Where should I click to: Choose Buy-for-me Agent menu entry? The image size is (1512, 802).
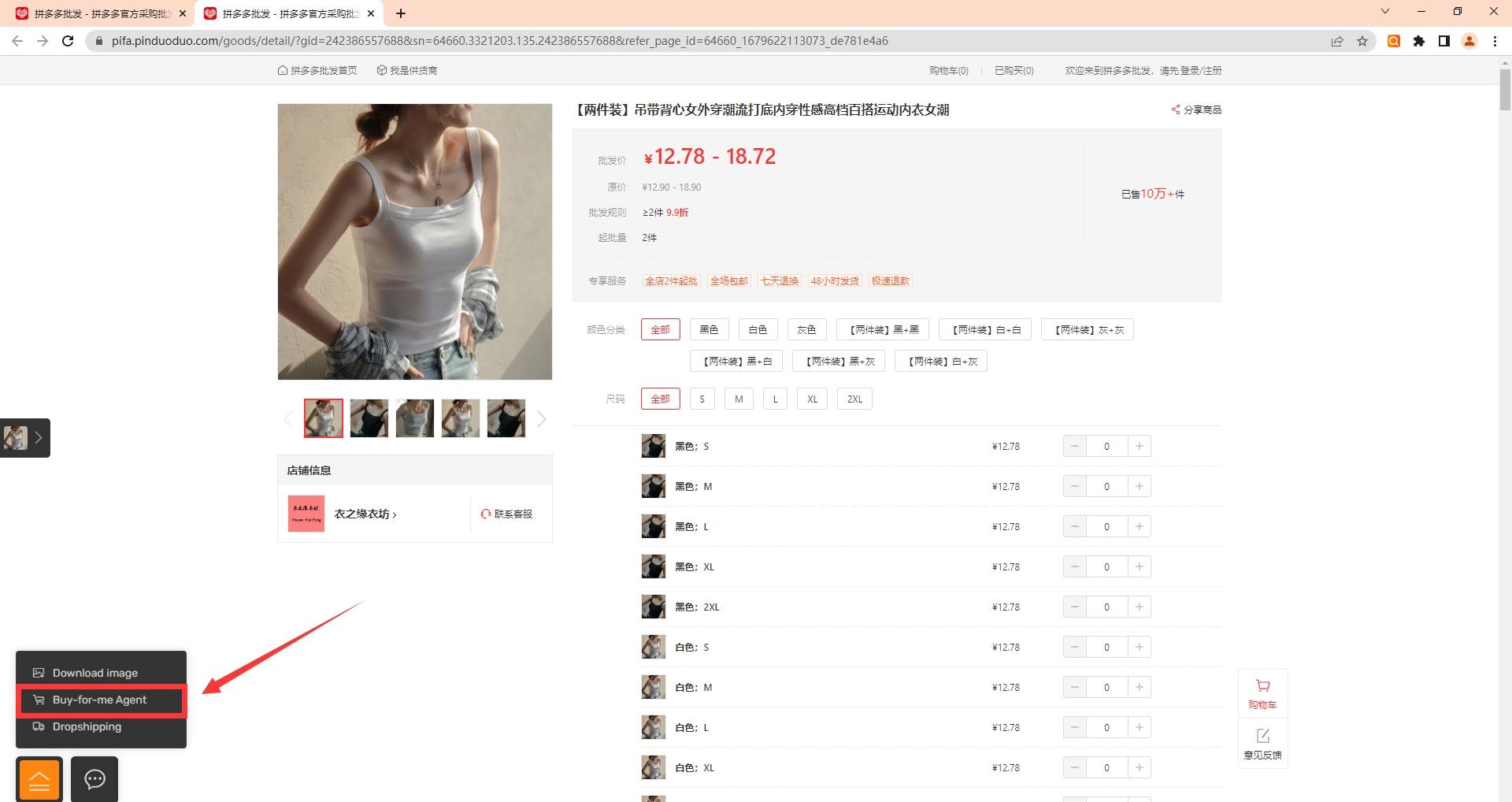pos(101,700)
